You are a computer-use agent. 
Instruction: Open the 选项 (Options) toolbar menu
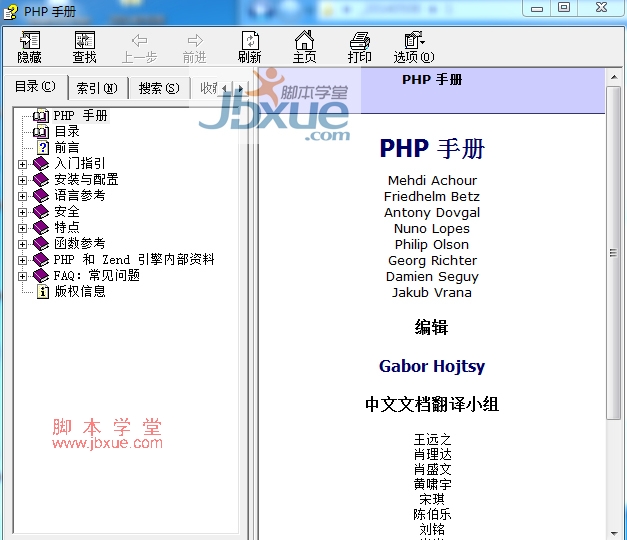(414, 47)
